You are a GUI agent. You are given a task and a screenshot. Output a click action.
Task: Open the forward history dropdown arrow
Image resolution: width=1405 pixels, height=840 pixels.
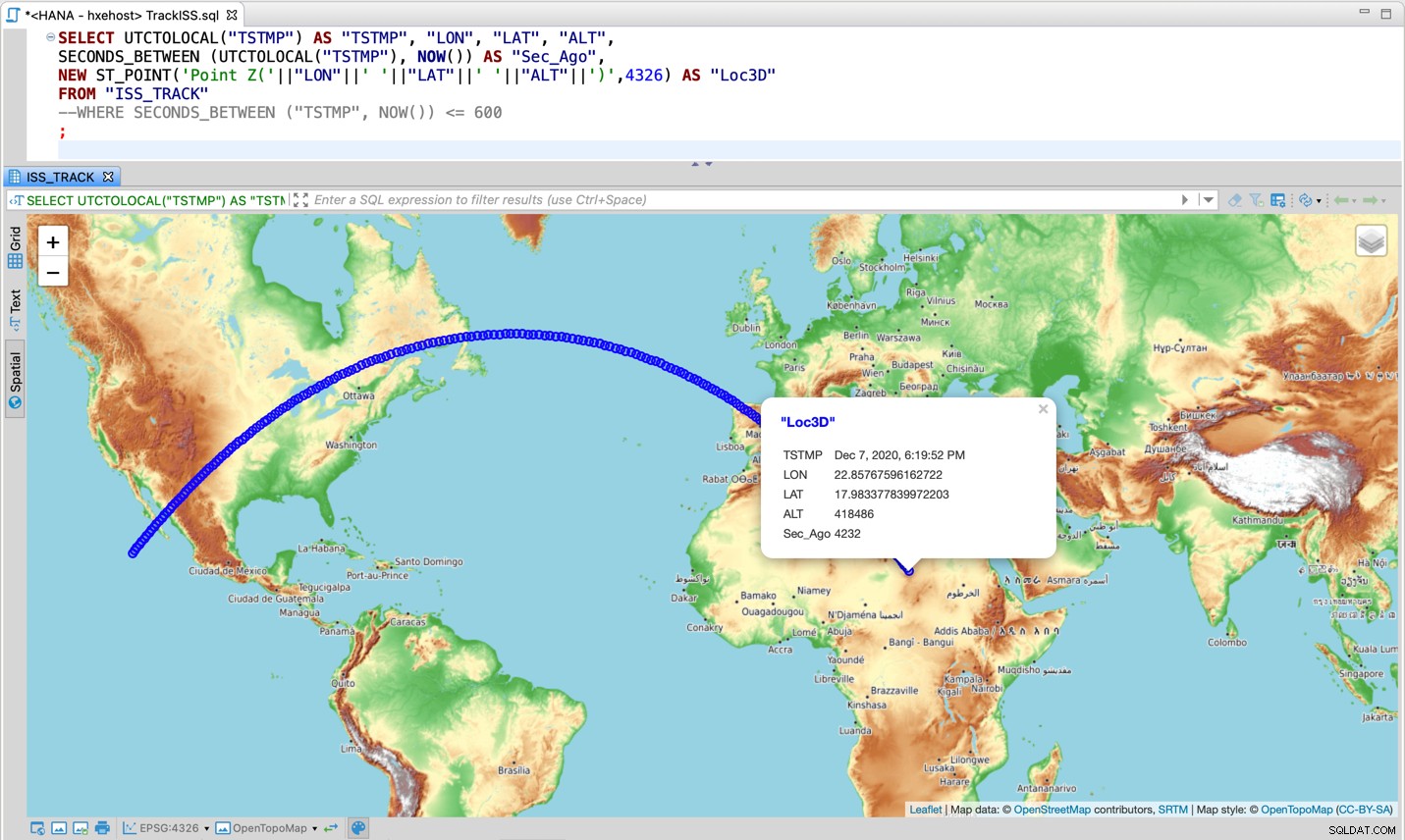[x=1383, y=201]
